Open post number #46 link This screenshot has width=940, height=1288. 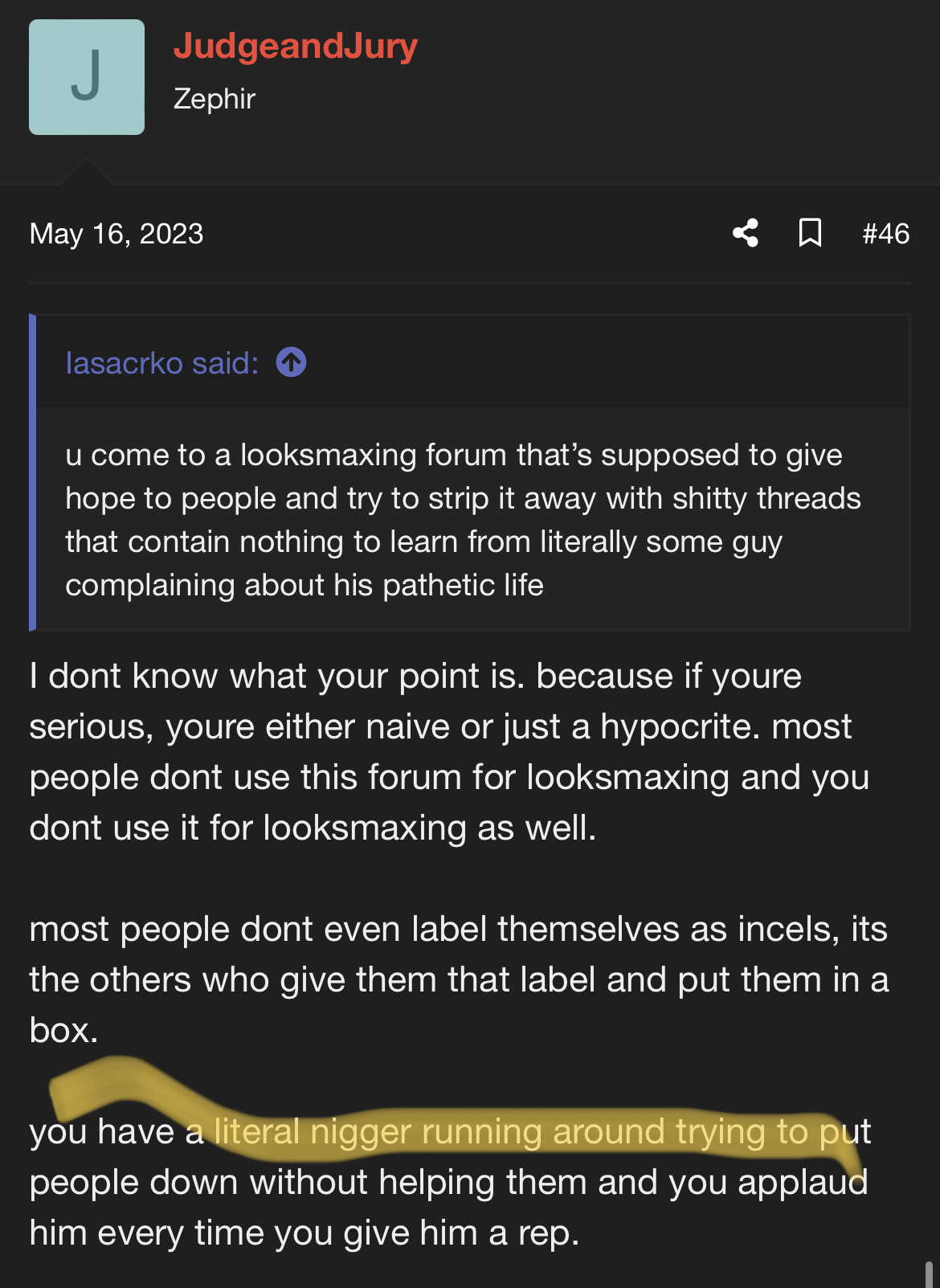click(x=885, y=234)
